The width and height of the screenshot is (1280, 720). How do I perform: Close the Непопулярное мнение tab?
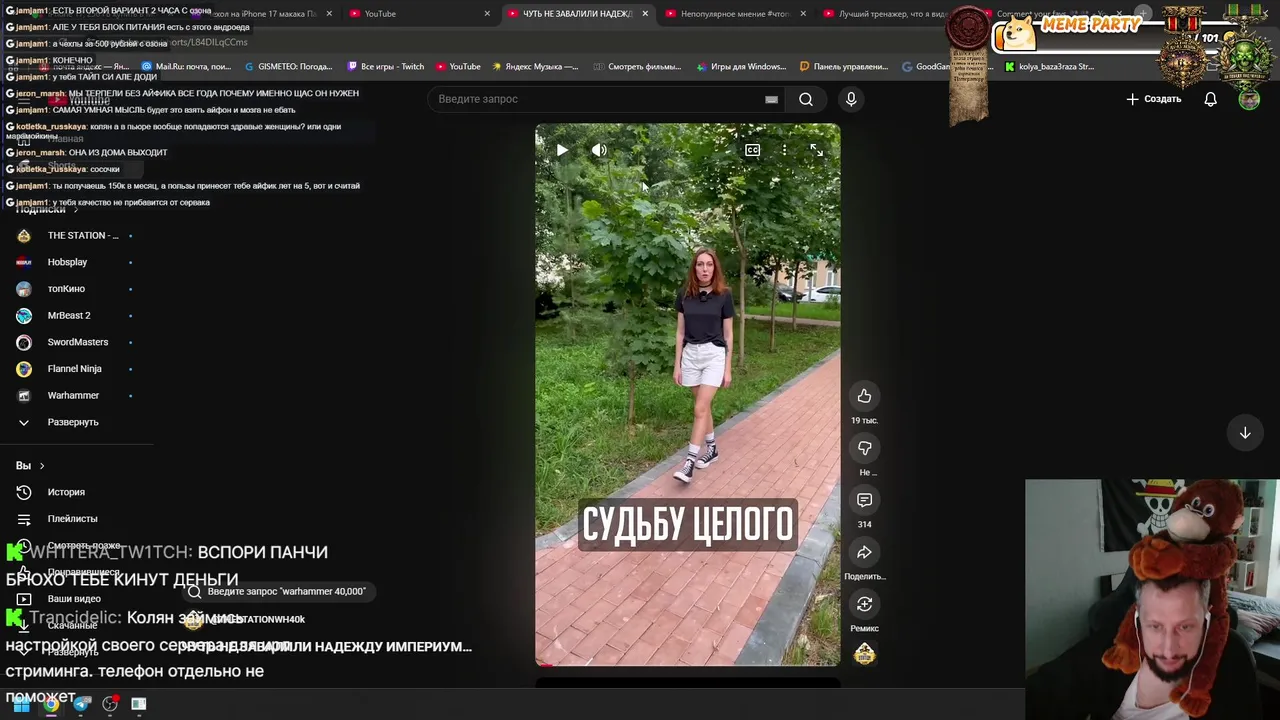point(803,14)
